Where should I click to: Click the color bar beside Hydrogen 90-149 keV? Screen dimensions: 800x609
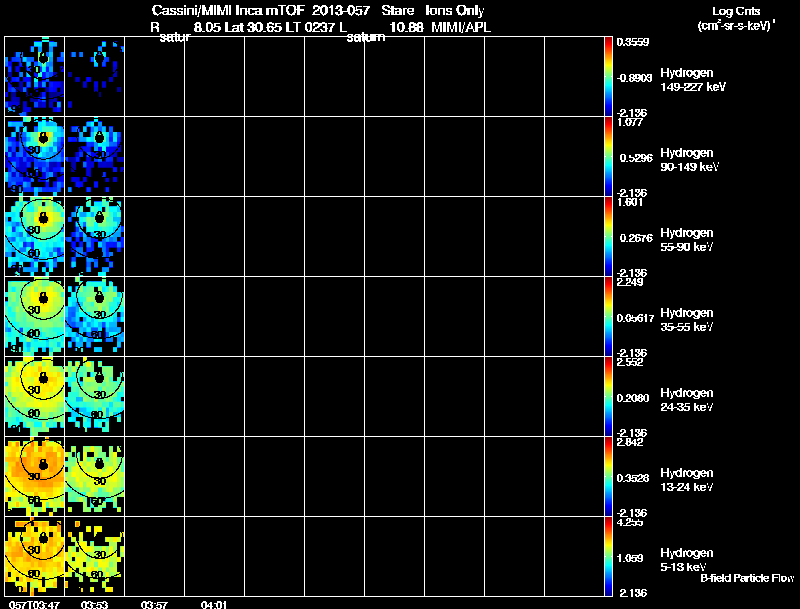coord(608,157)
